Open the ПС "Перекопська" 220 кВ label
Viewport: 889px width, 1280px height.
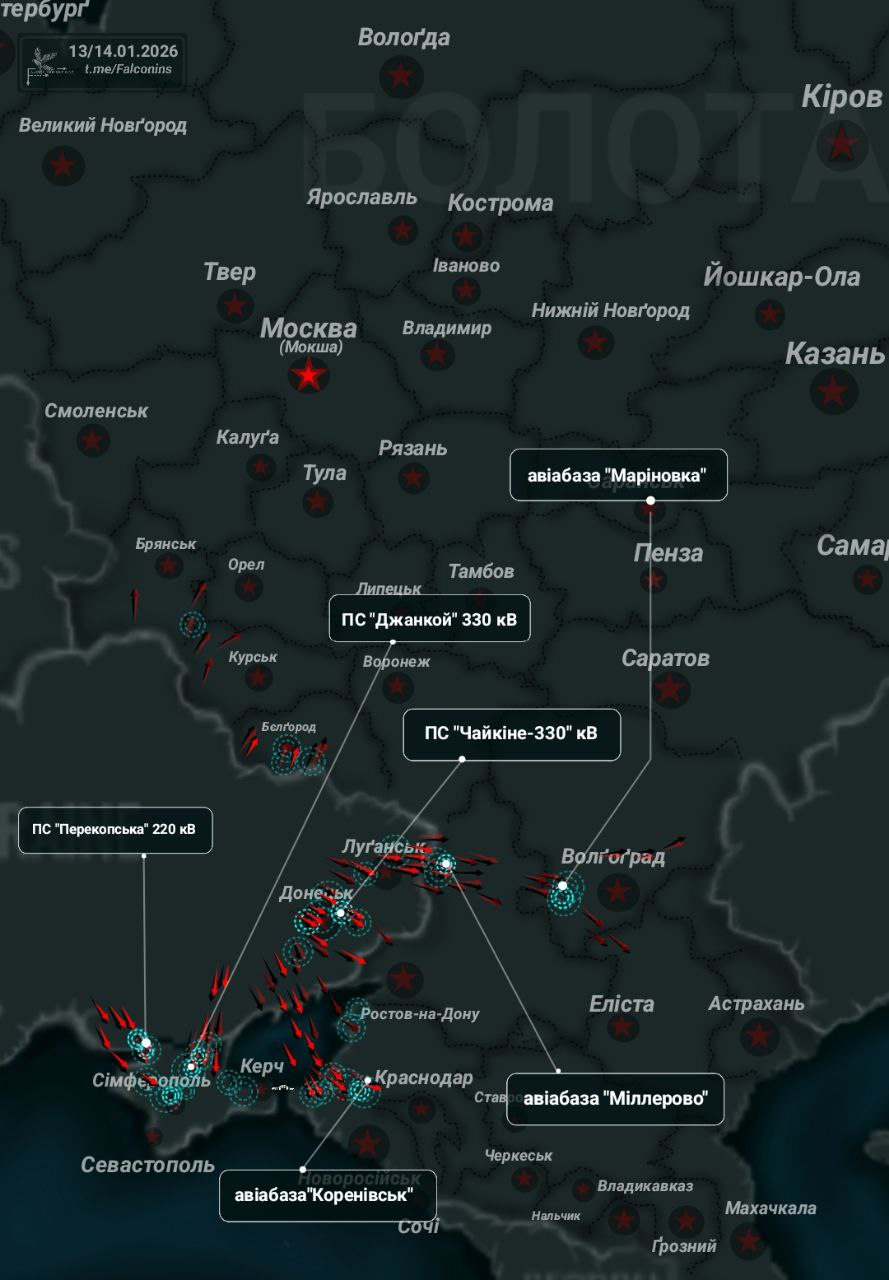[x=115, y=830]
